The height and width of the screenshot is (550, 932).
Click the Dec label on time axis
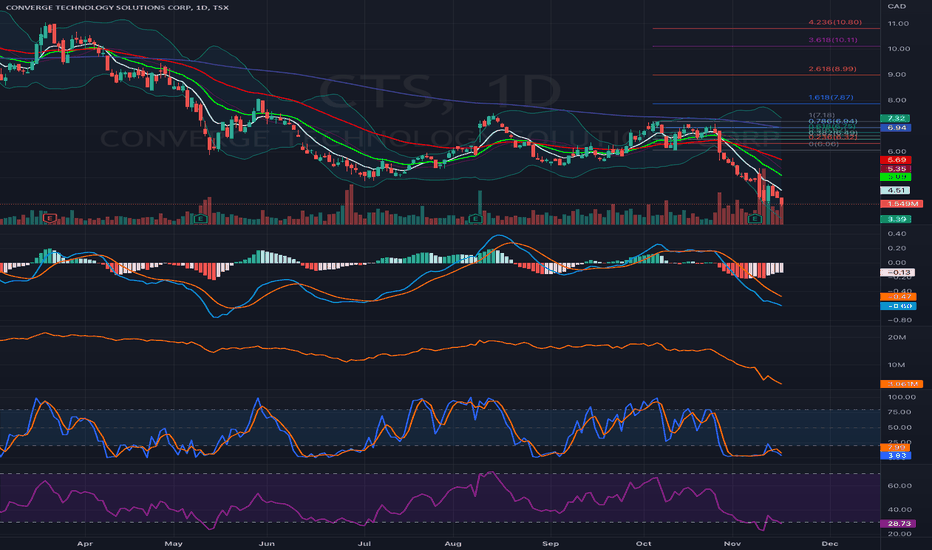pos(830,543)
